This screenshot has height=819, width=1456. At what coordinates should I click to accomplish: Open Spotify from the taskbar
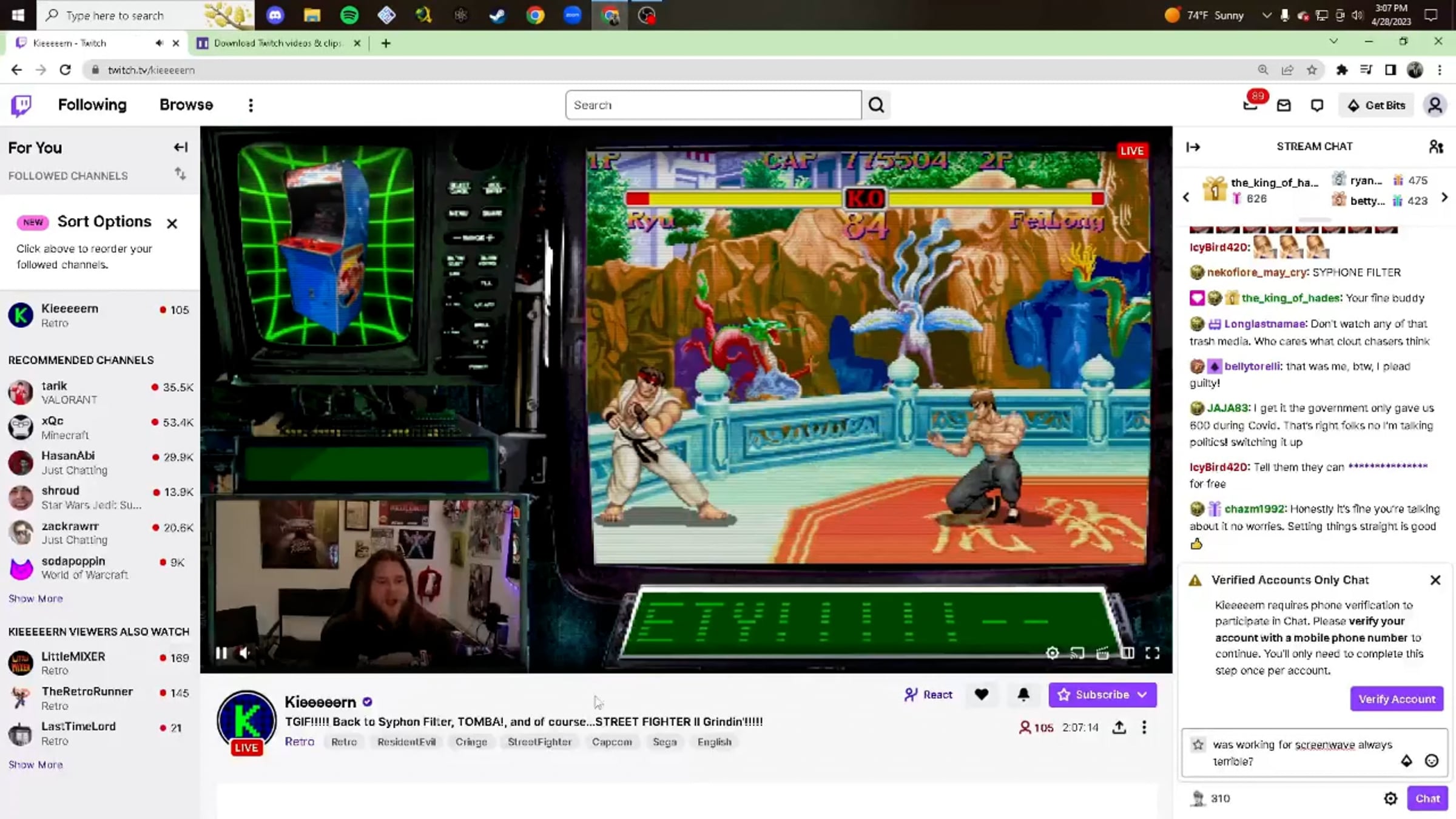pyautogui.click(x=349, y=15)
